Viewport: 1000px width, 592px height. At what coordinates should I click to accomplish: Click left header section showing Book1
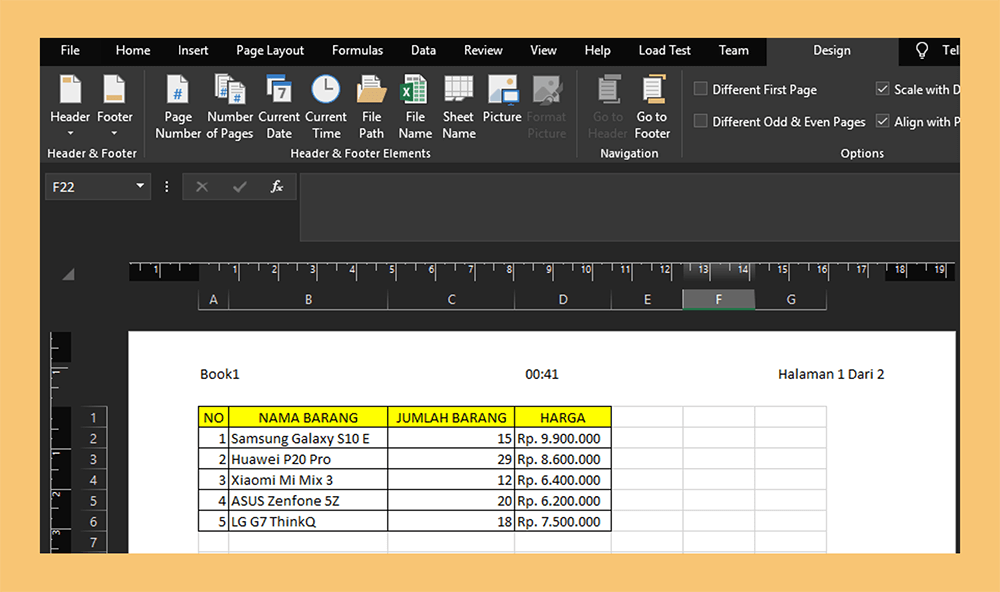click(x=220, y=374)
